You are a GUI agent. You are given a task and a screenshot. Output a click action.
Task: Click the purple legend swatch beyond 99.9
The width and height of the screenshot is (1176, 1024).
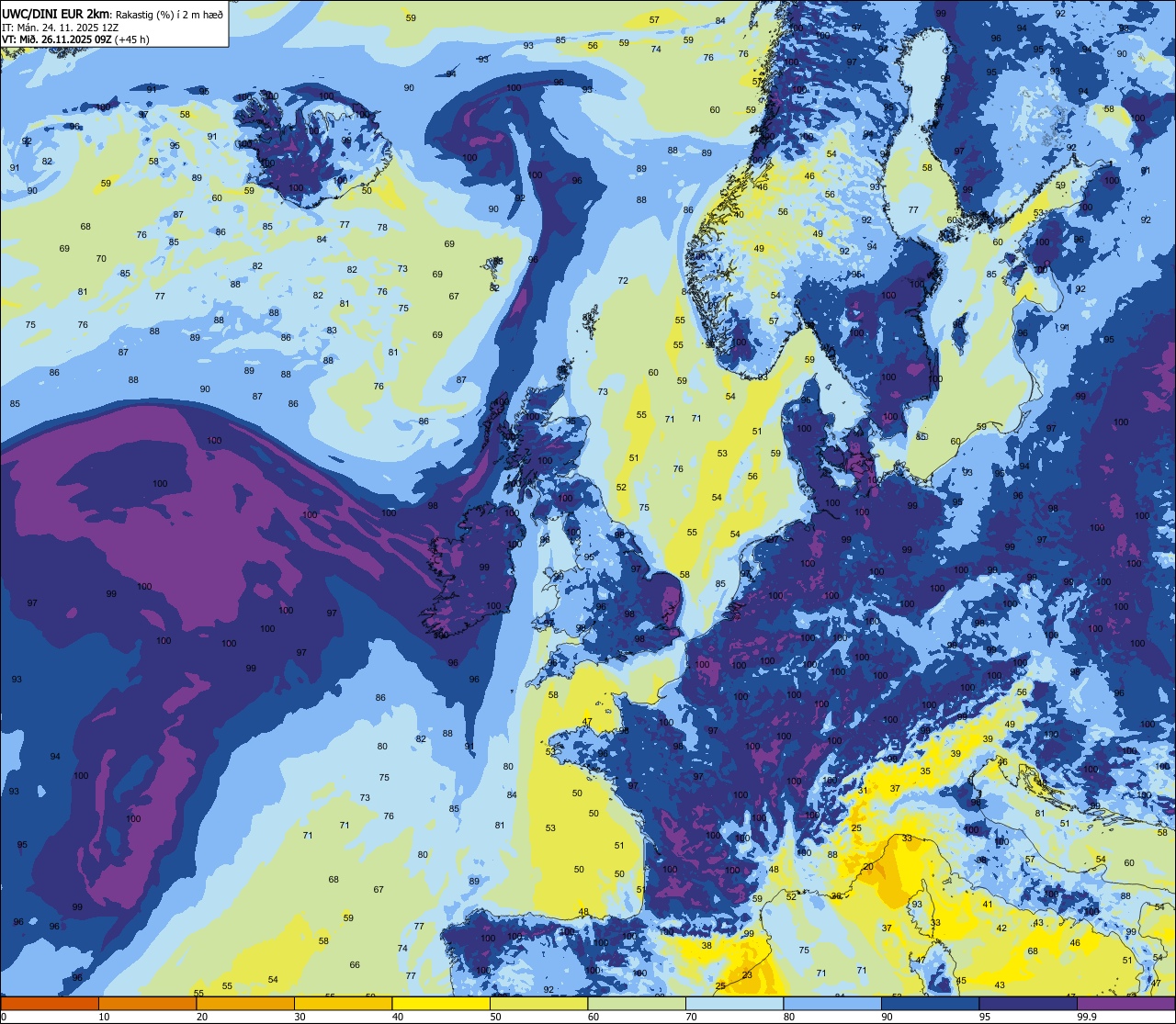click(1126, 1003)
